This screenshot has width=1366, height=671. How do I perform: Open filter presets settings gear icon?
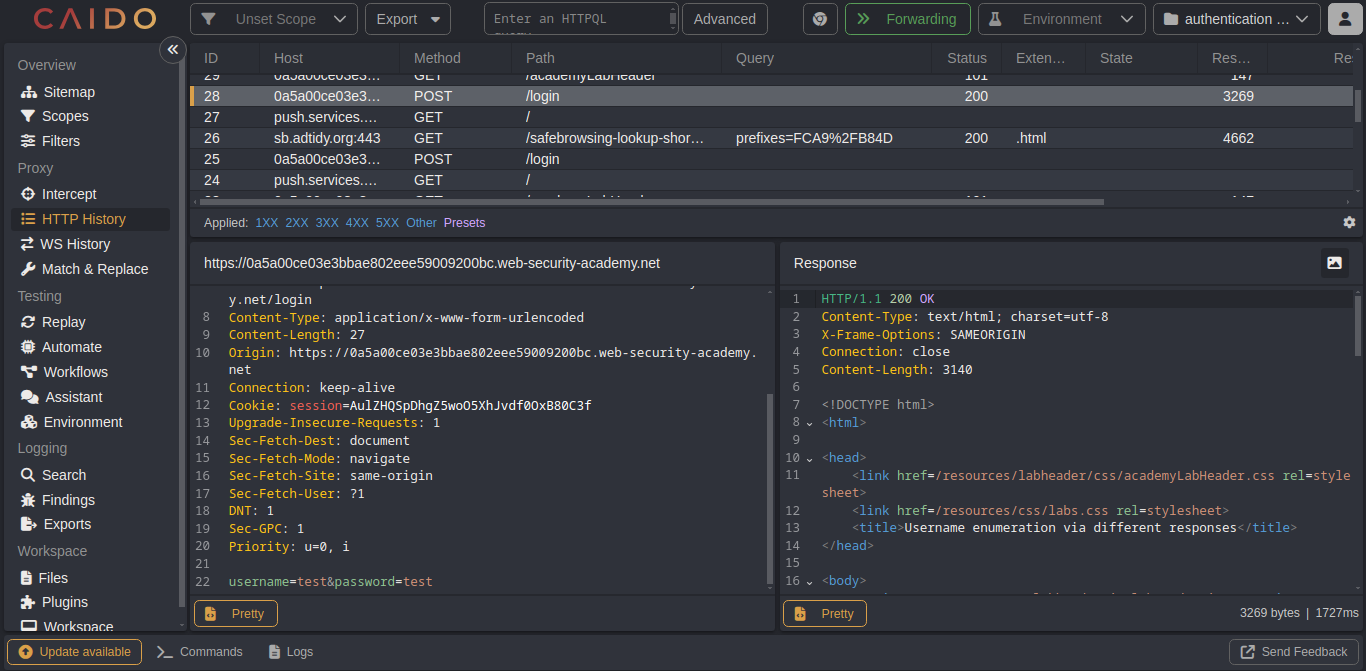(x=1349, y=222)
